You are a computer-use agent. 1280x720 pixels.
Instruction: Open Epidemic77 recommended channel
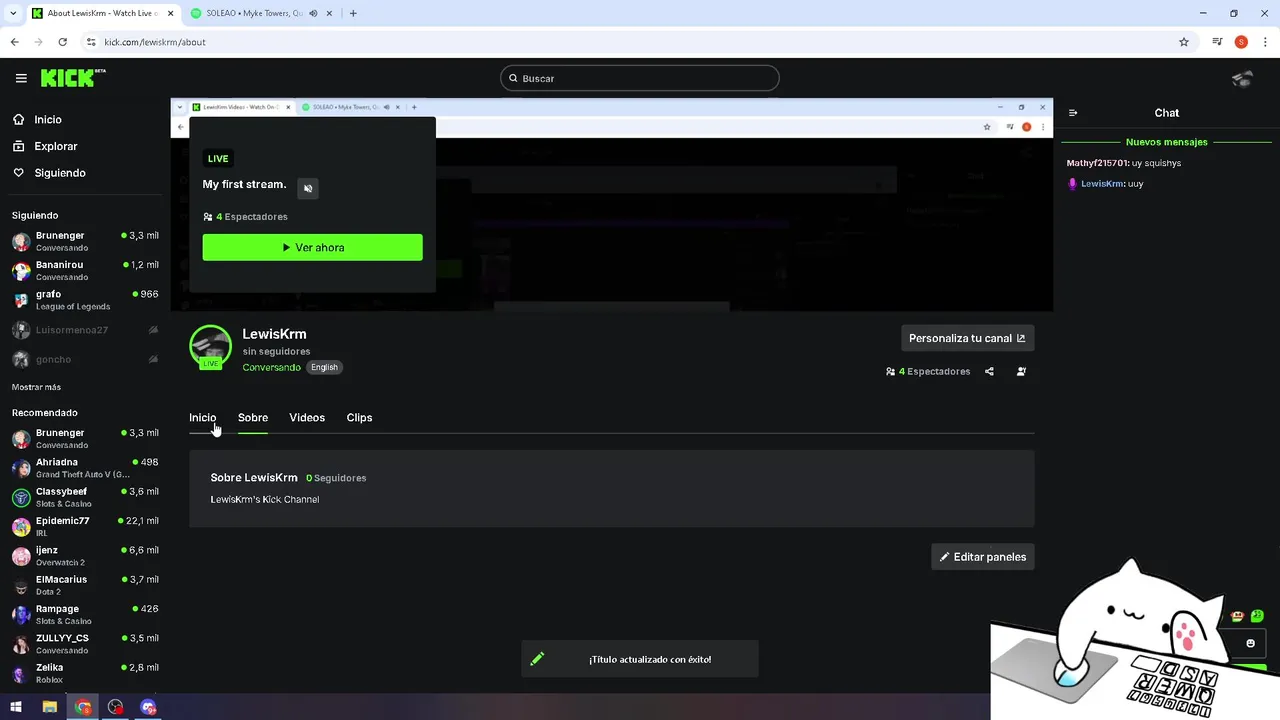tap(85, 526)
